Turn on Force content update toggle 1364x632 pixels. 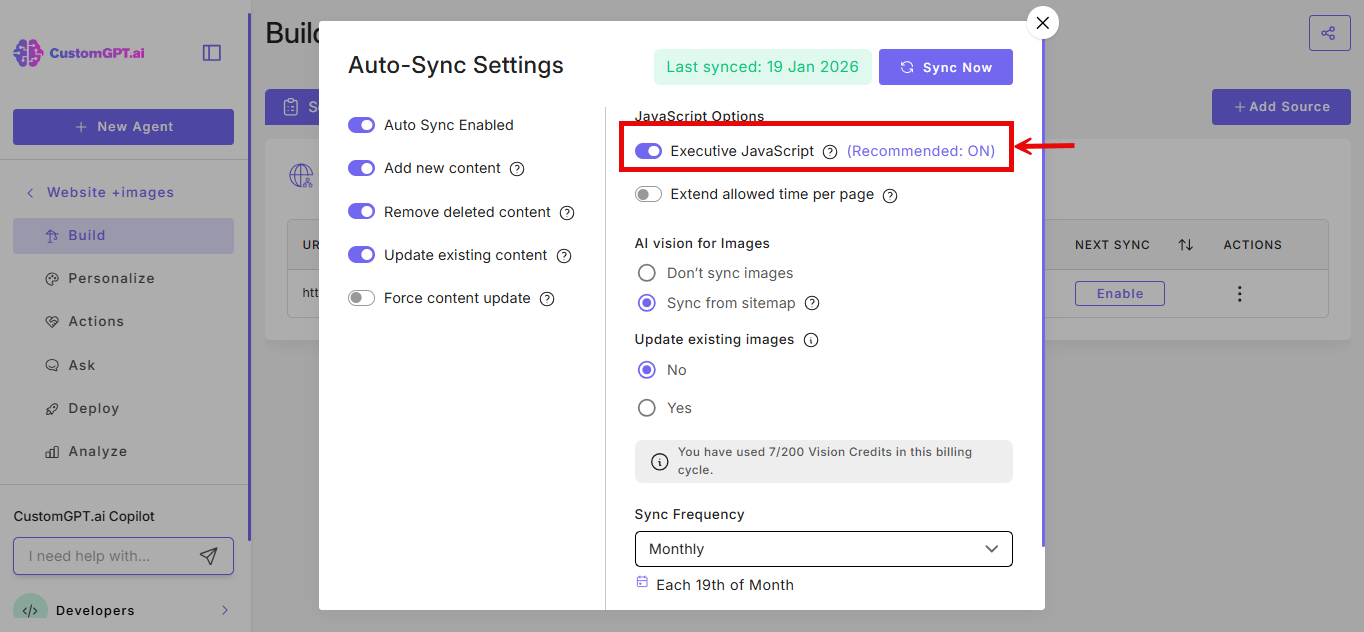point(361,298)
